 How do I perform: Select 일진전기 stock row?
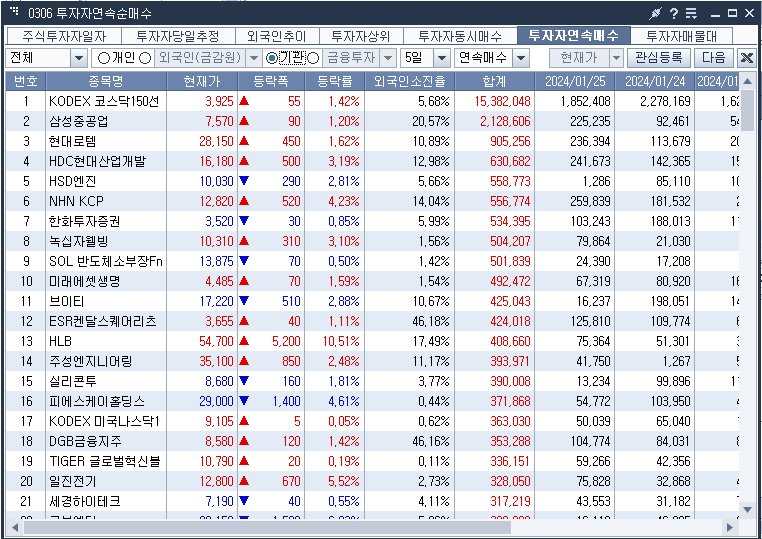372,481
